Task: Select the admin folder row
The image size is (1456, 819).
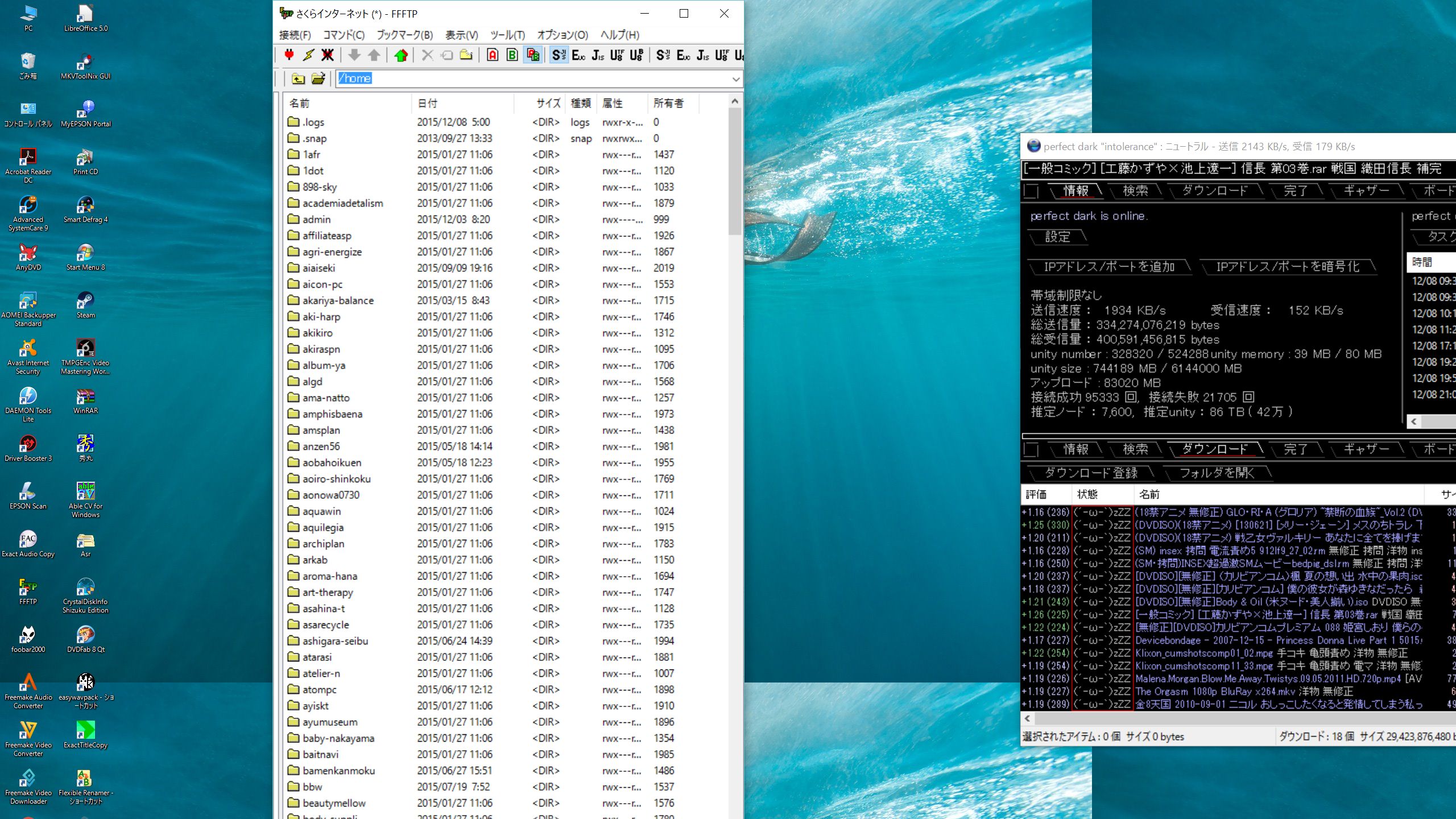Action: pos(505,219)
